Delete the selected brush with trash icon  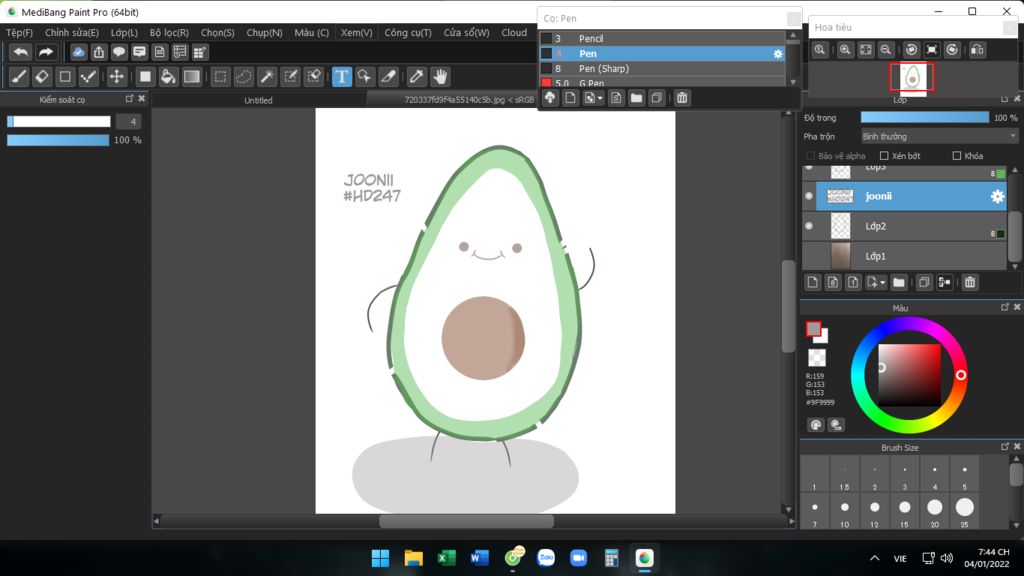click(682, 98)
